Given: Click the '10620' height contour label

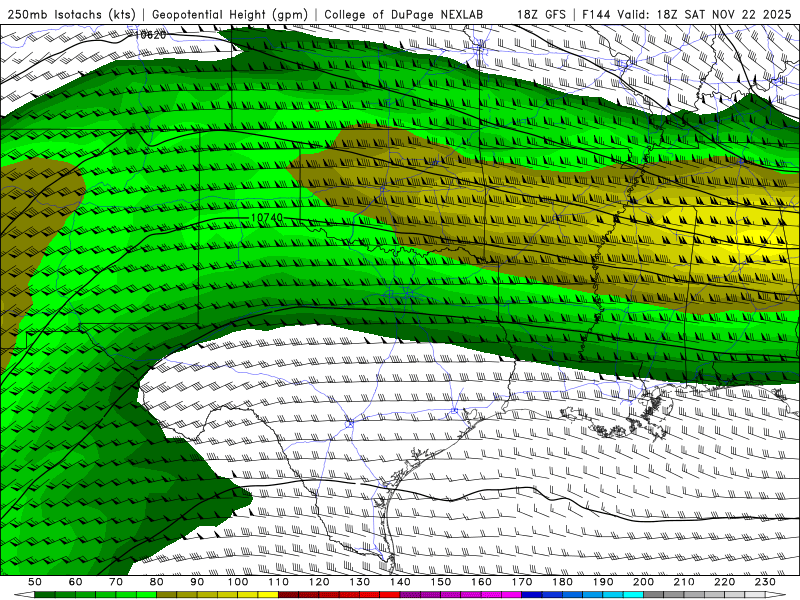Looking at the screenshot, I should coord(150,35).
